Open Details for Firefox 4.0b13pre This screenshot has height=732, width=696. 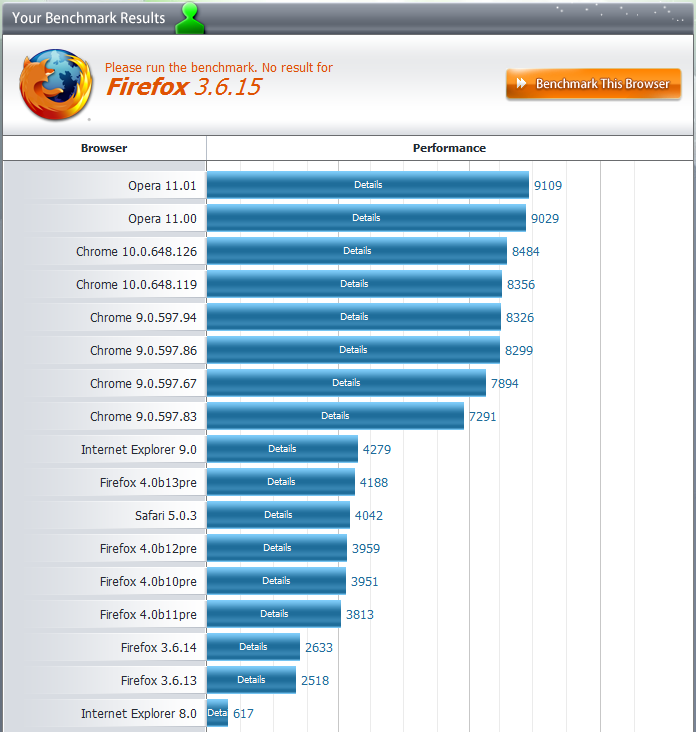click(281, 482)
